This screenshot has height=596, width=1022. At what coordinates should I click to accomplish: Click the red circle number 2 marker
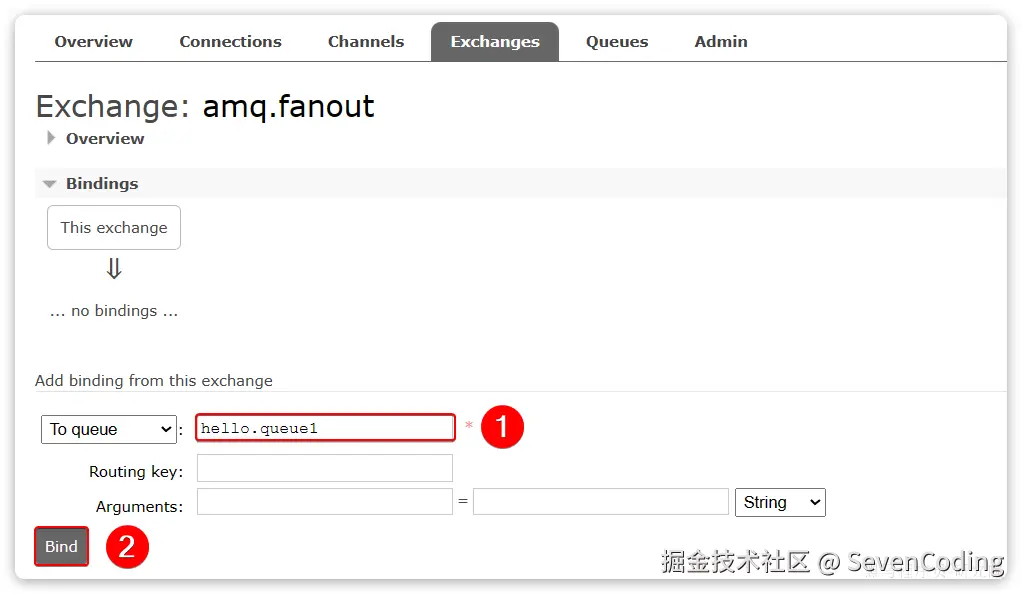click(x=127, y=547)
